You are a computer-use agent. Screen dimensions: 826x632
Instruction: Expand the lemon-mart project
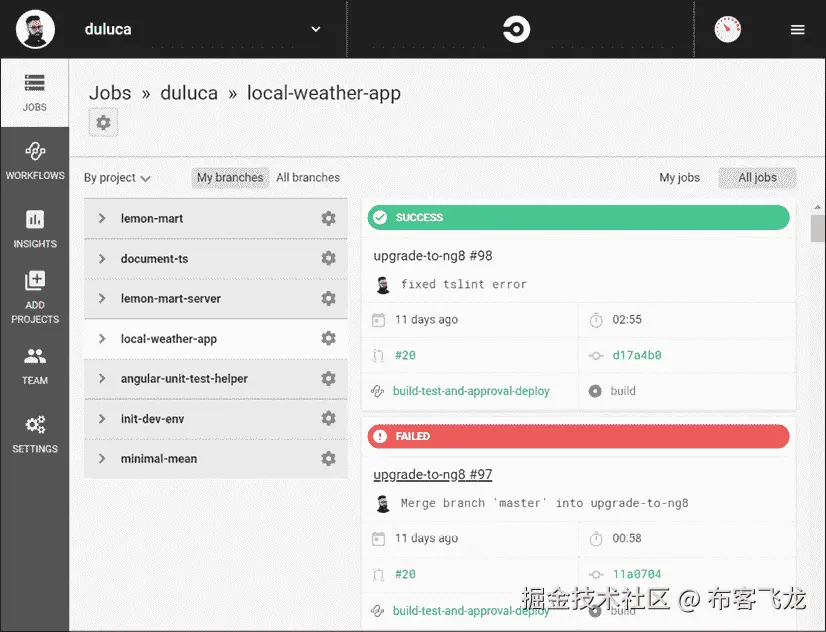coord(102,218)
